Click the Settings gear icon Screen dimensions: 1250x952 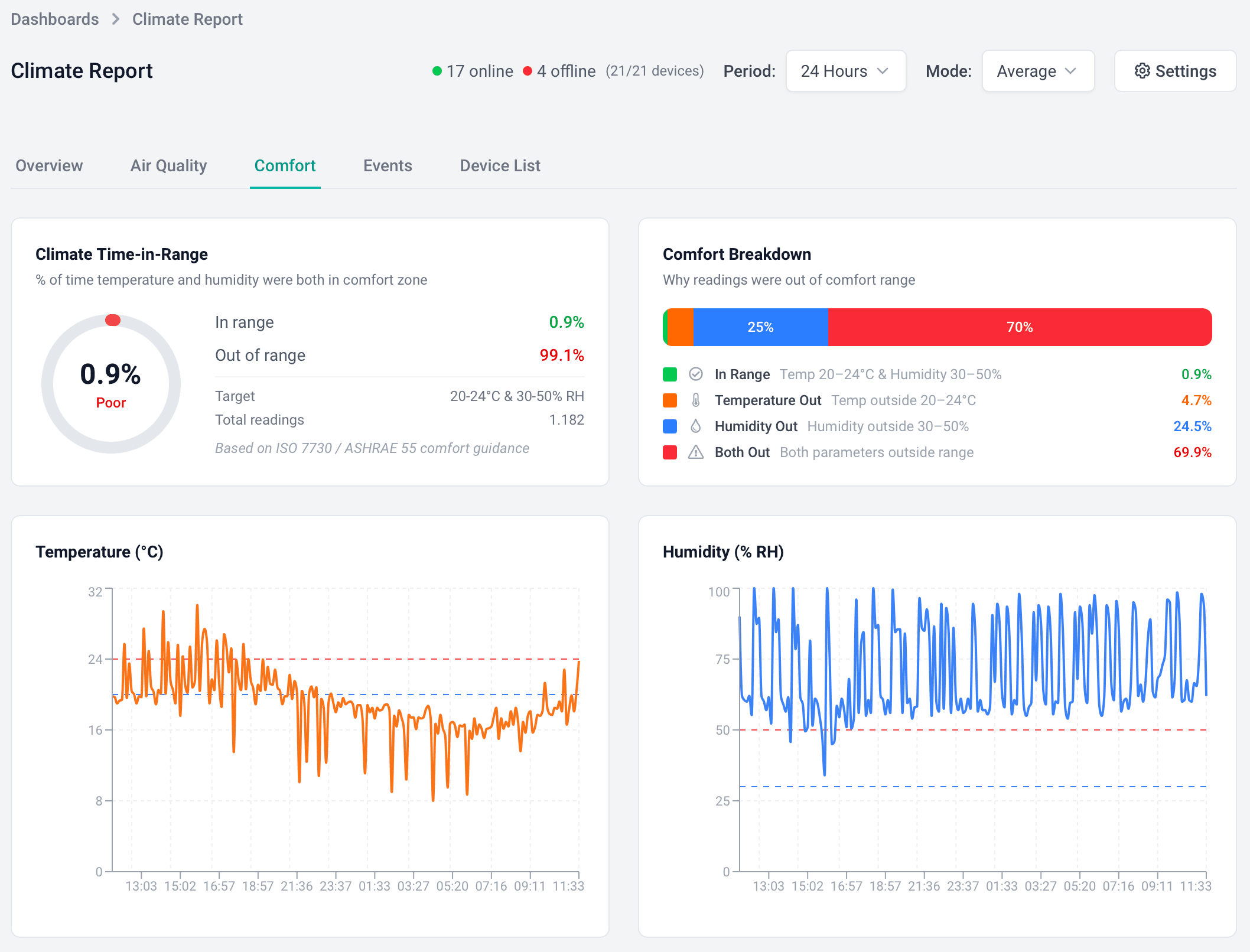(1142, 71)
